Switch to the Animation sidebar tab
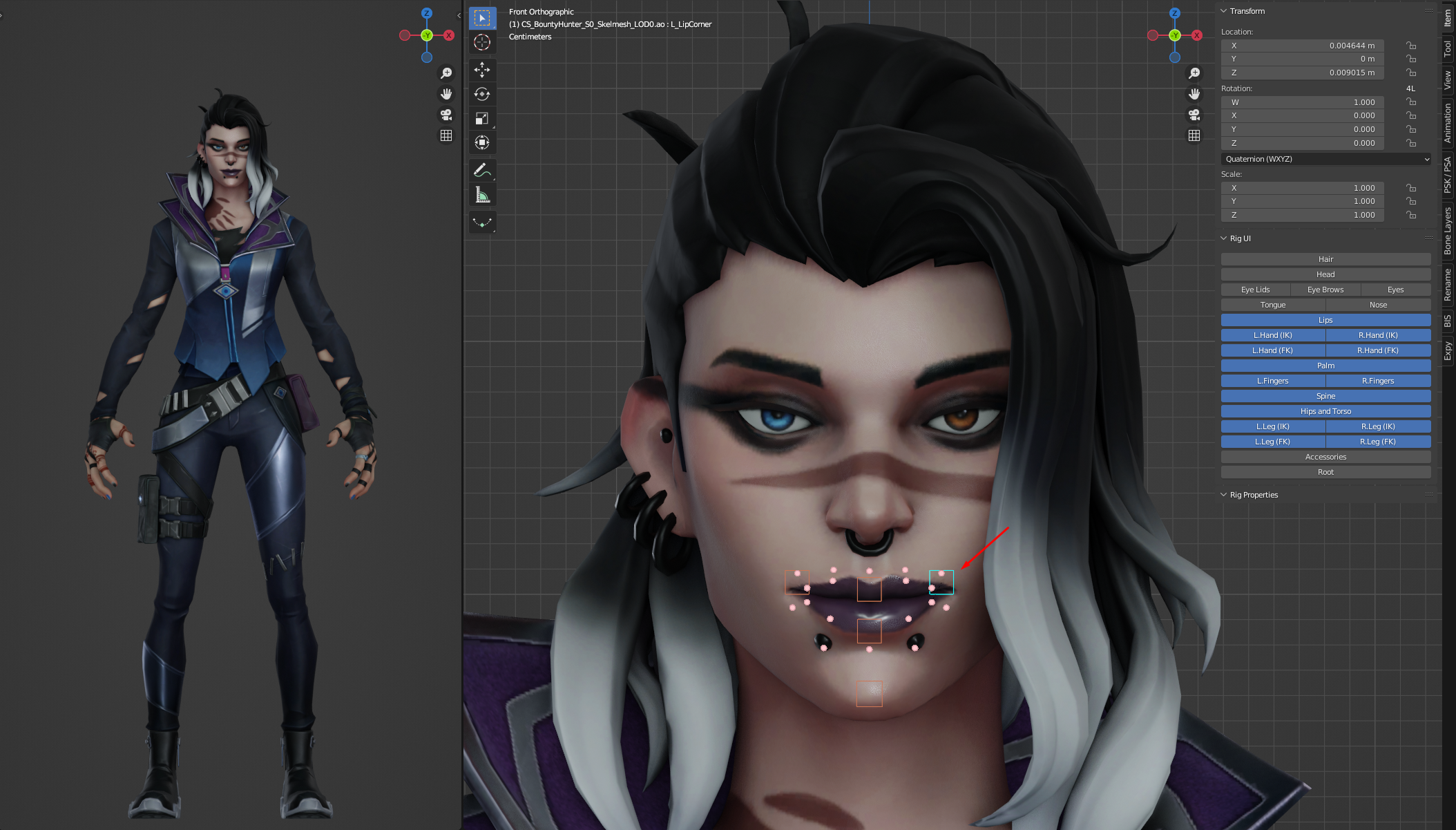 pos(1448,123)
